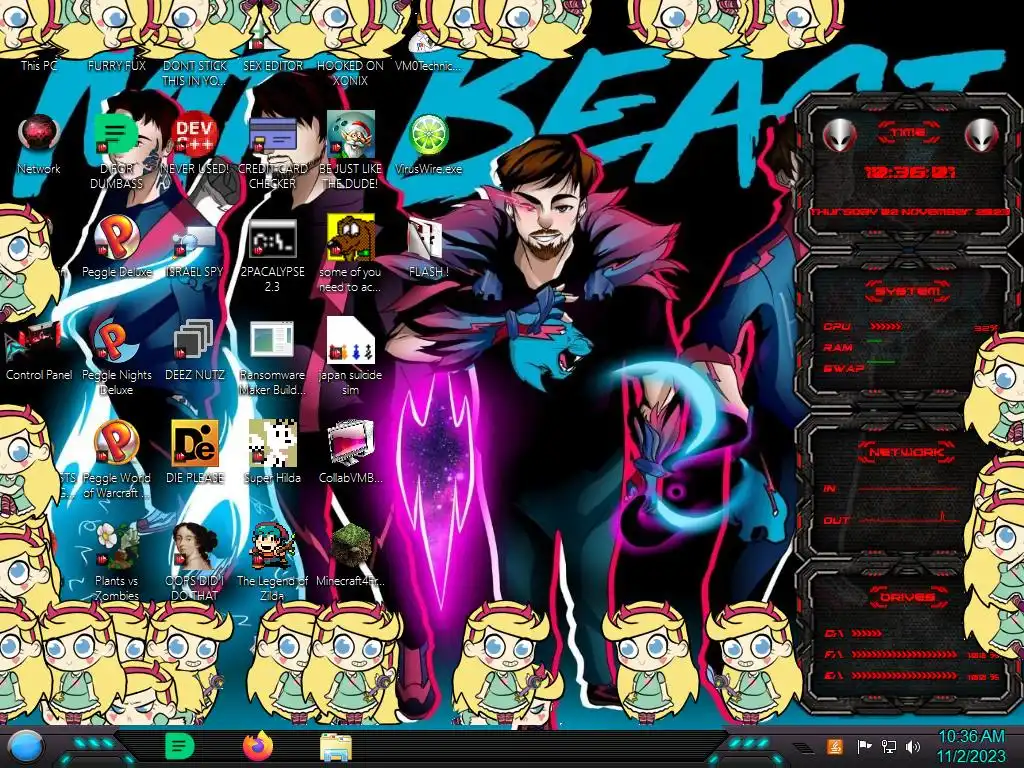
Task: Select Peggle Nights Deluxe icon
Action: [116, 340]
